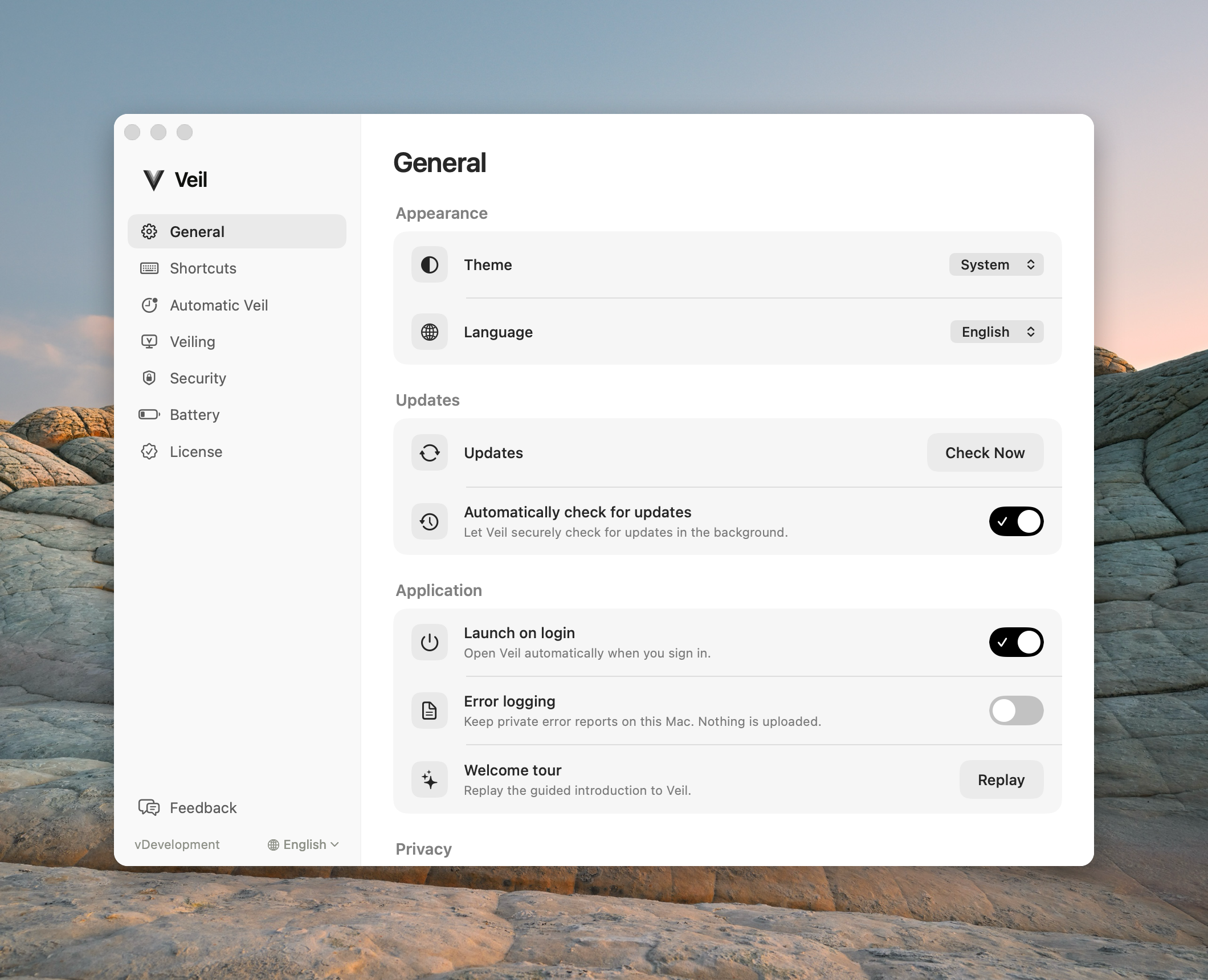
Task: Click the Veiling display icon
Action: (x=149, y=341)
